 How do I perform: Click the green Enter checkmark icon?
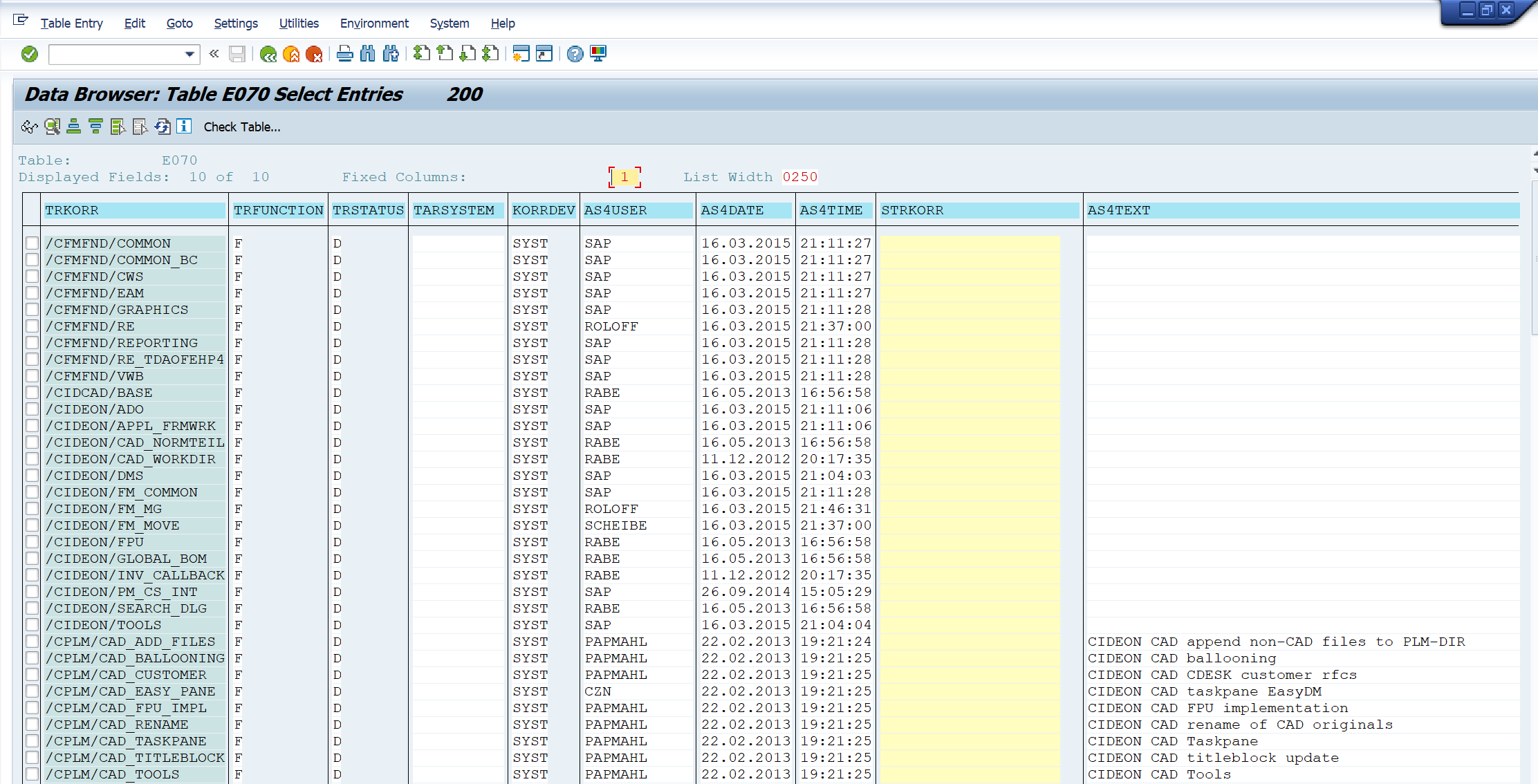point(30,54)
